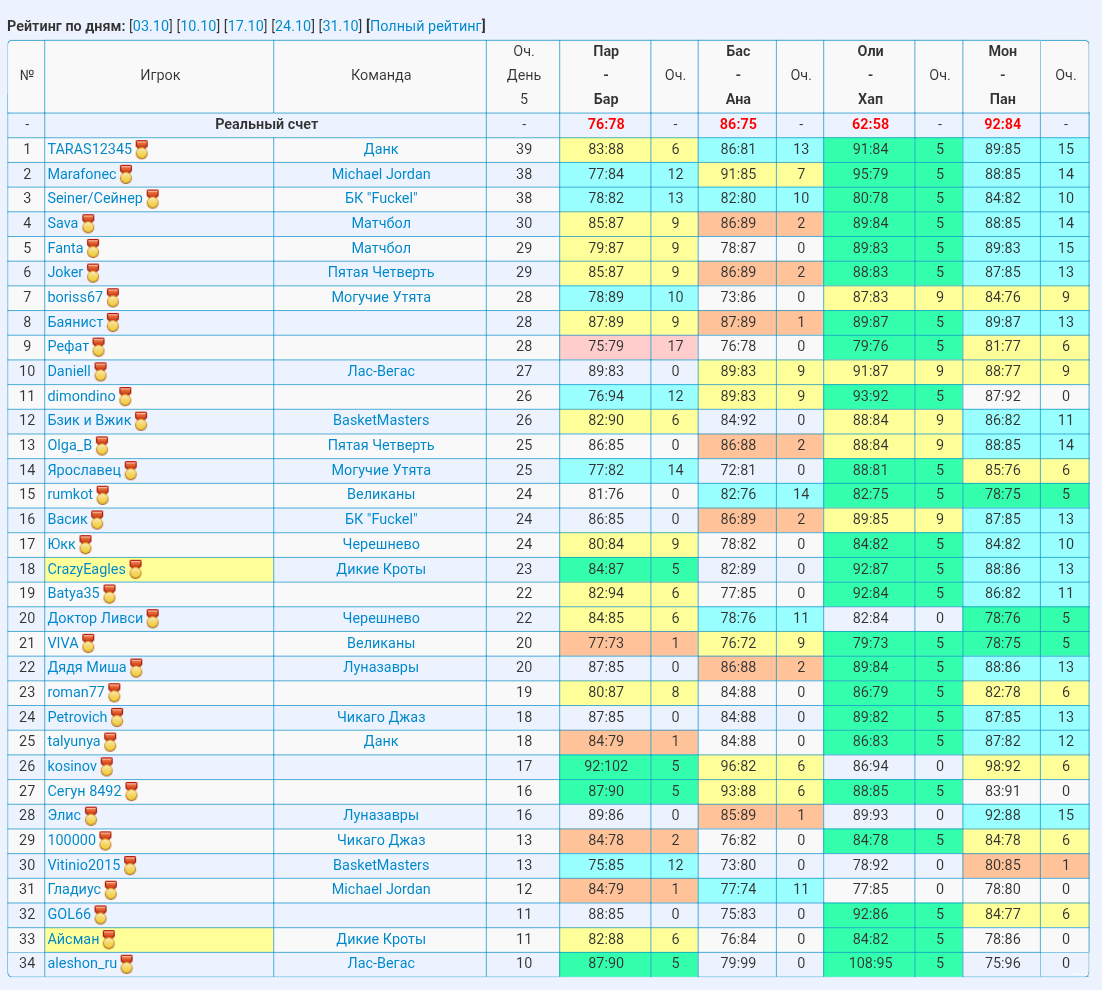
Task: Click the pink 75:79 prediction cell of Рефат
Action: click(x=606, y=346)
